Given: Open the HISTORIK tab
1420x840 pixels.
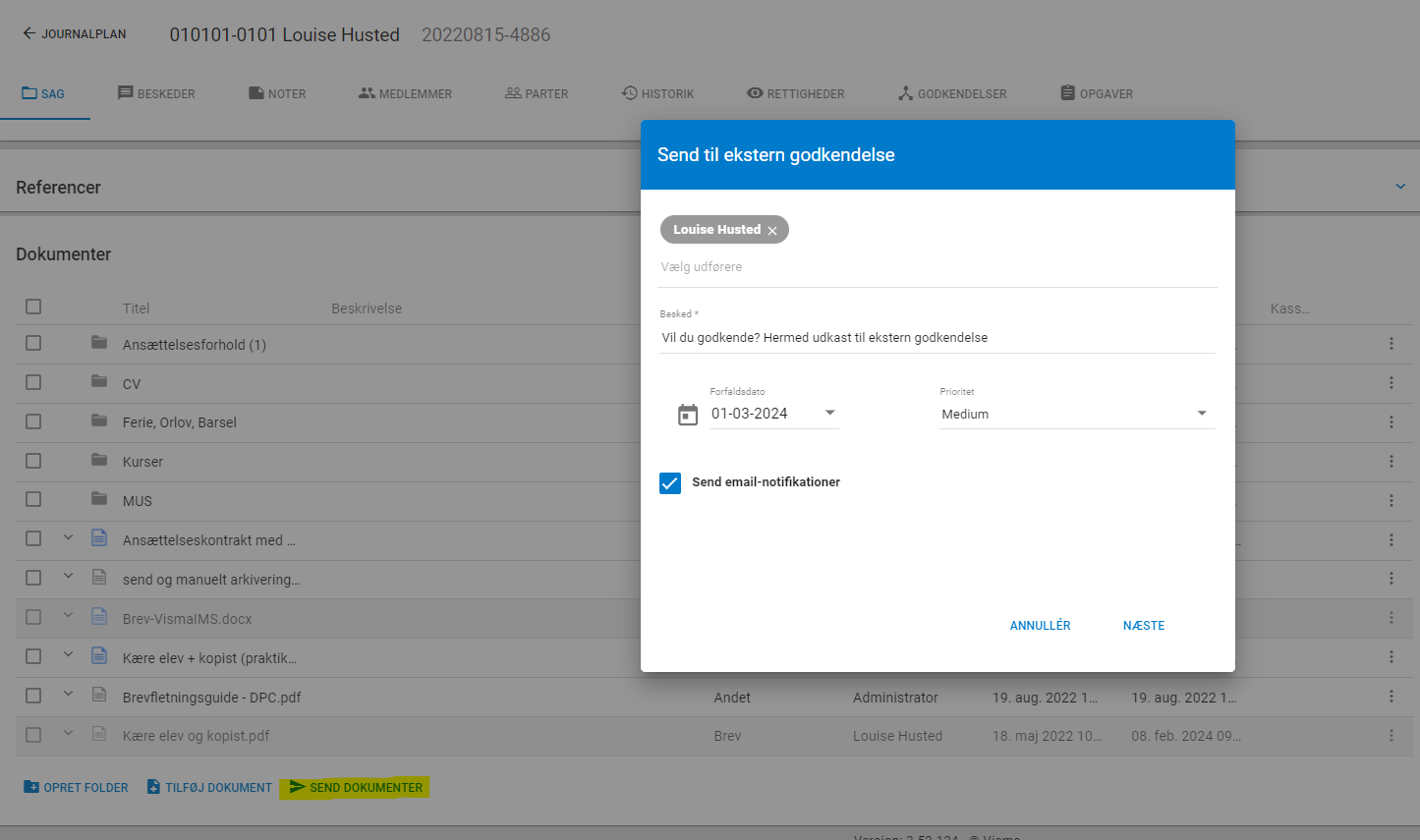Looking at the screenshot, I should [x=657, y=93].
